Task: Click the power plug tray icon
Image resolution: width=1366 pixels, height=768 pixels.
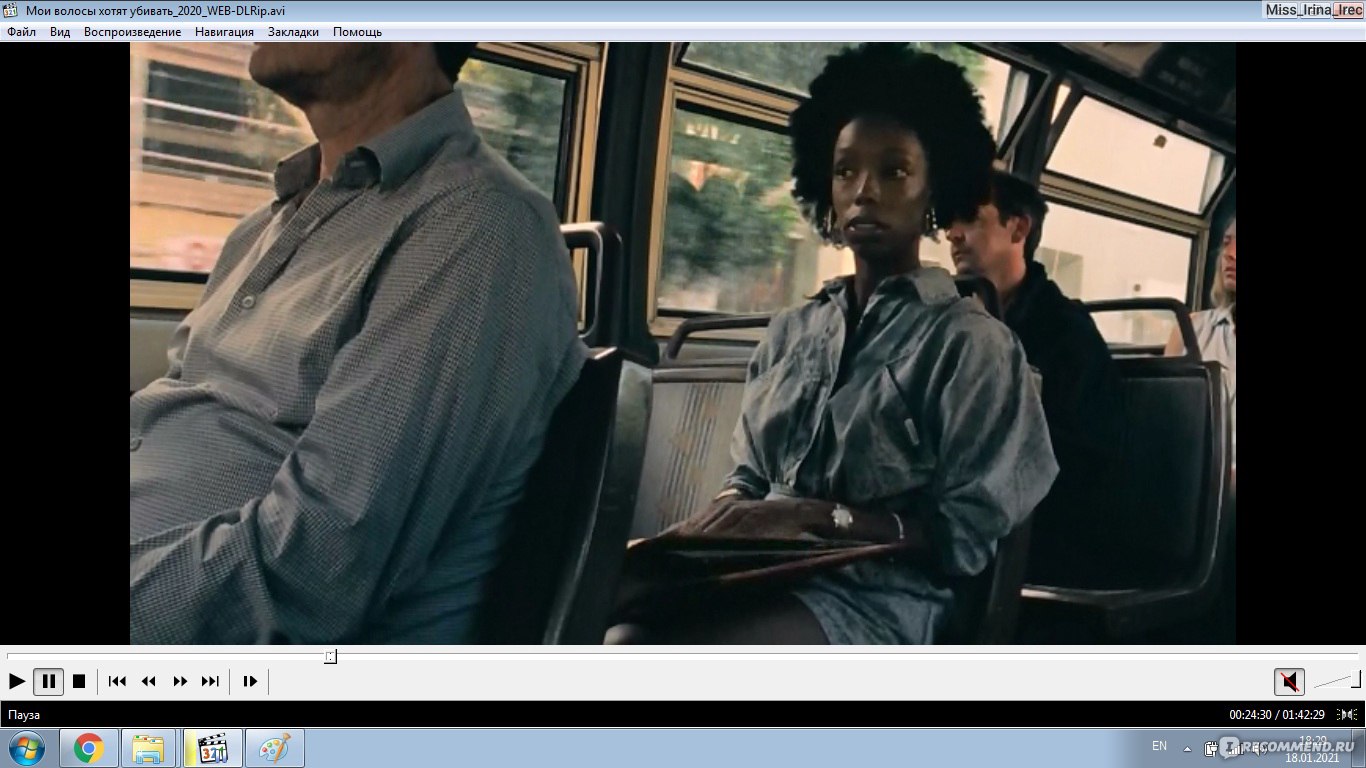Action: coord(1211,748)
